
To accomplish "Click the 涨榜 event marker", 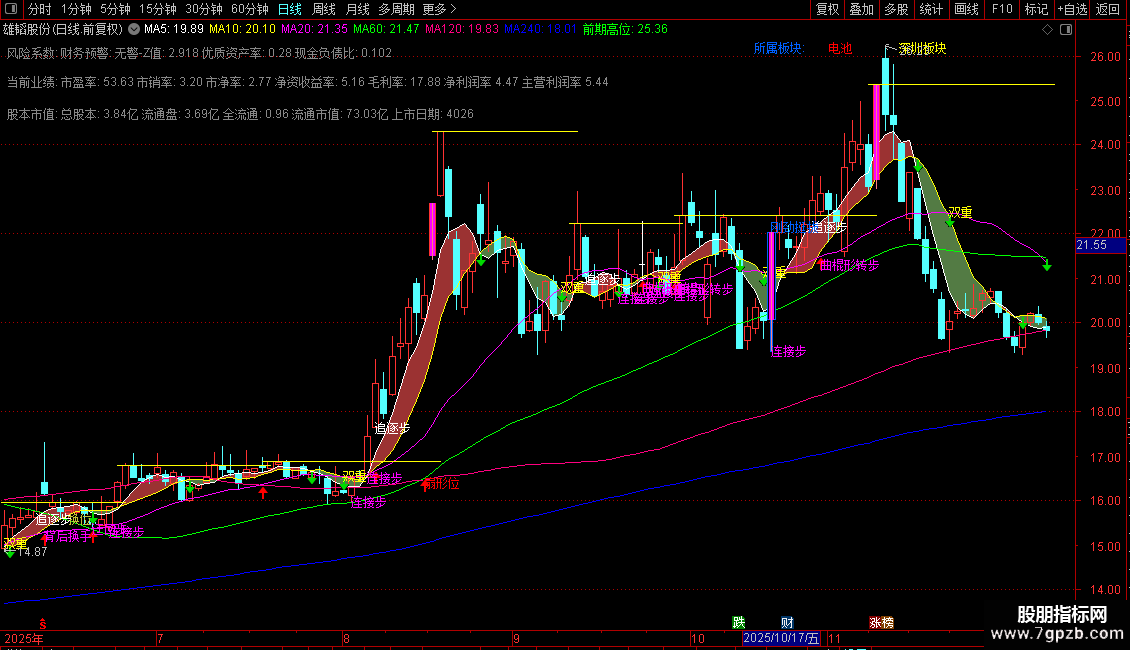I will [x=881, y=623].
